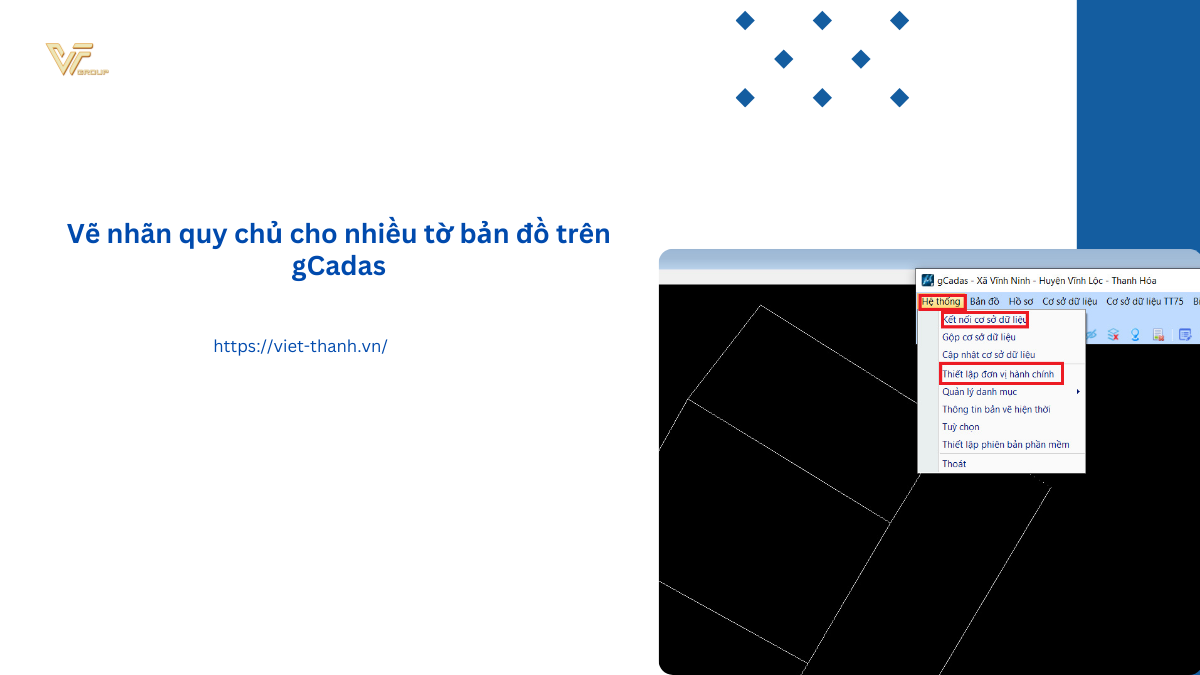Open the Cơ sở dữ liệu menu (non-TT75)
The image size is (1200, 675).
coord(1069,301)
